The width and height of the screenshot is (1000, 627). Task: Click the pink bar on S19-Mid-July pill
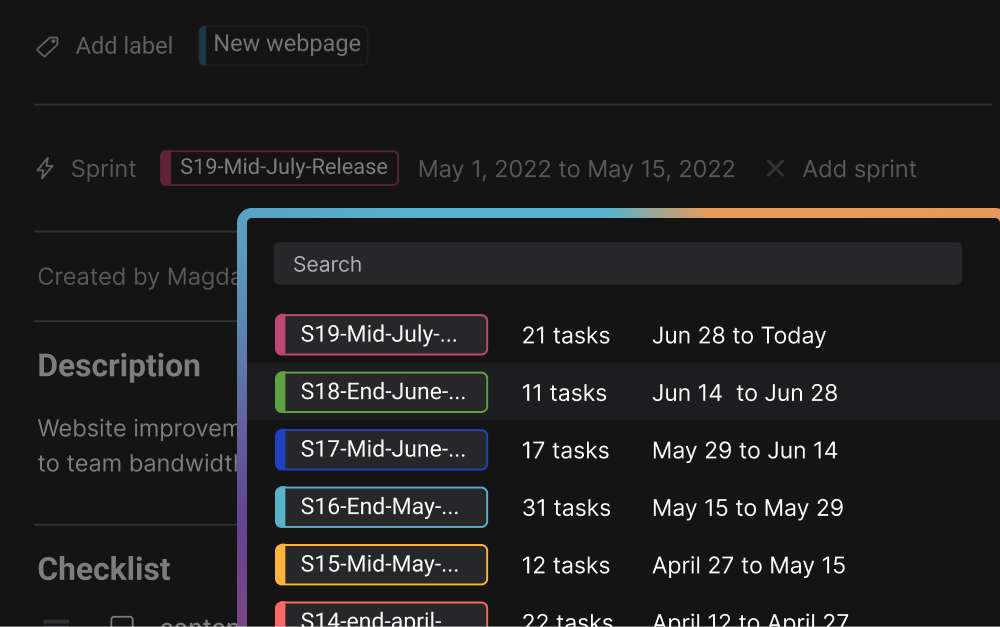pos(279,335)
